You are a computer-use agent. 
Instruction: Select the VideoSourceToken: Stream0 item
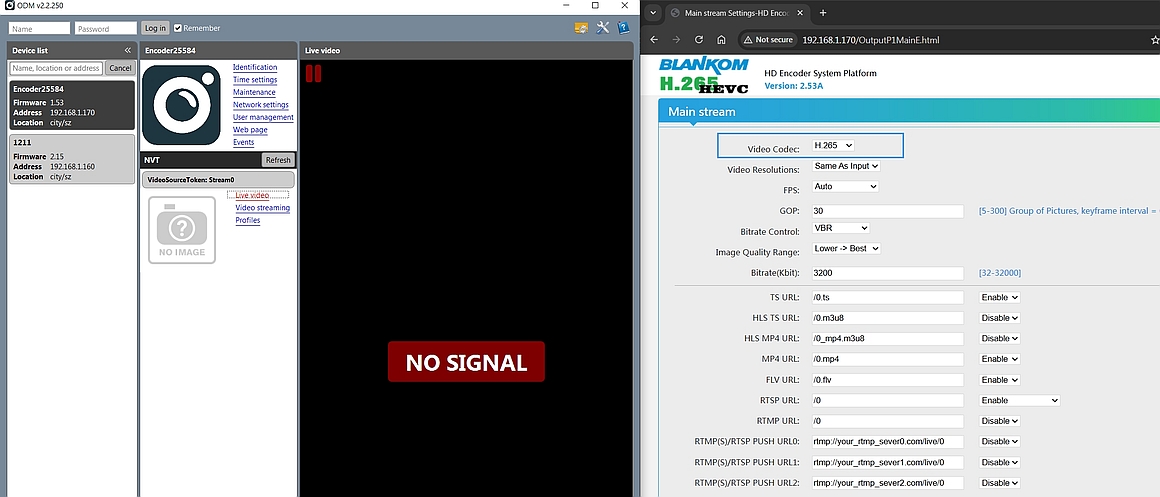pyautogui.click(x=218, y=180)
